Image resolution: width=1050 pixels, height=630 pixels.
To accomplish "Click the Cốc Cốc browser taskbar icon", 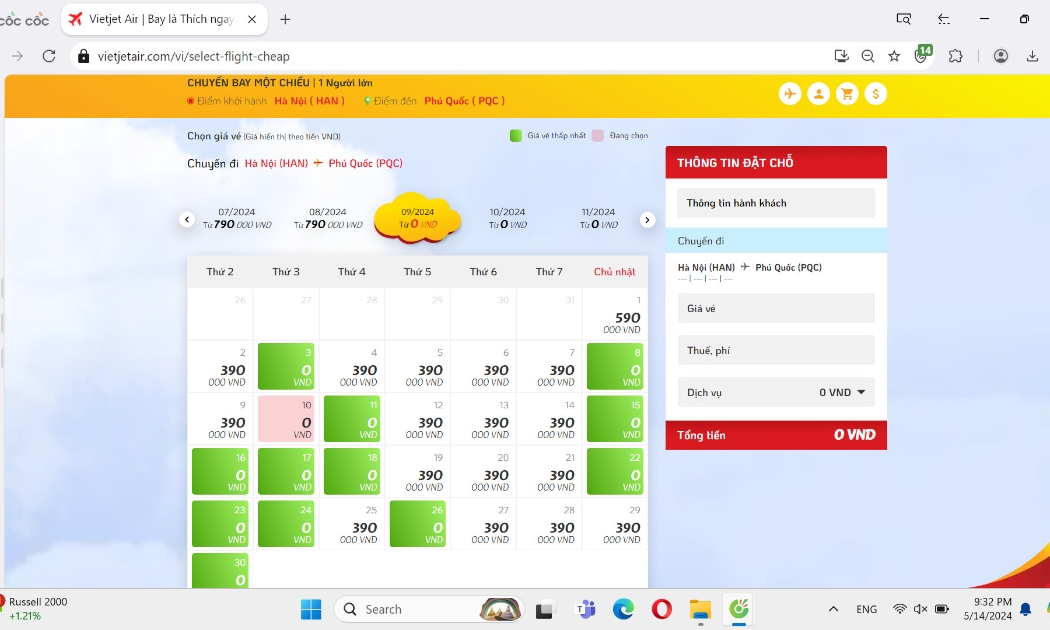I will click(739, 609).
